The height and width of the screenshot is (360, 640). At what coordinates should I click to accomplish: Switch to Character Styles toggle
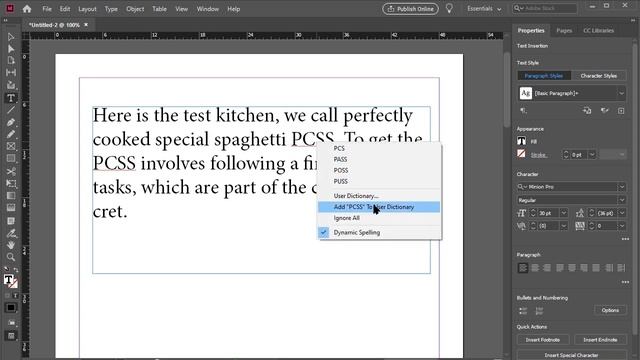point(598,76)
